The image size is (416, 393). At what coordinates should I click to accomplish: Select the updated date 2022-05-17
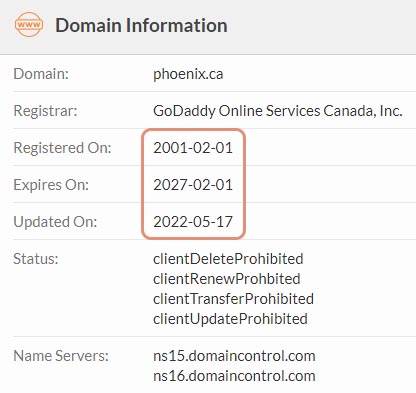point(193,222)
